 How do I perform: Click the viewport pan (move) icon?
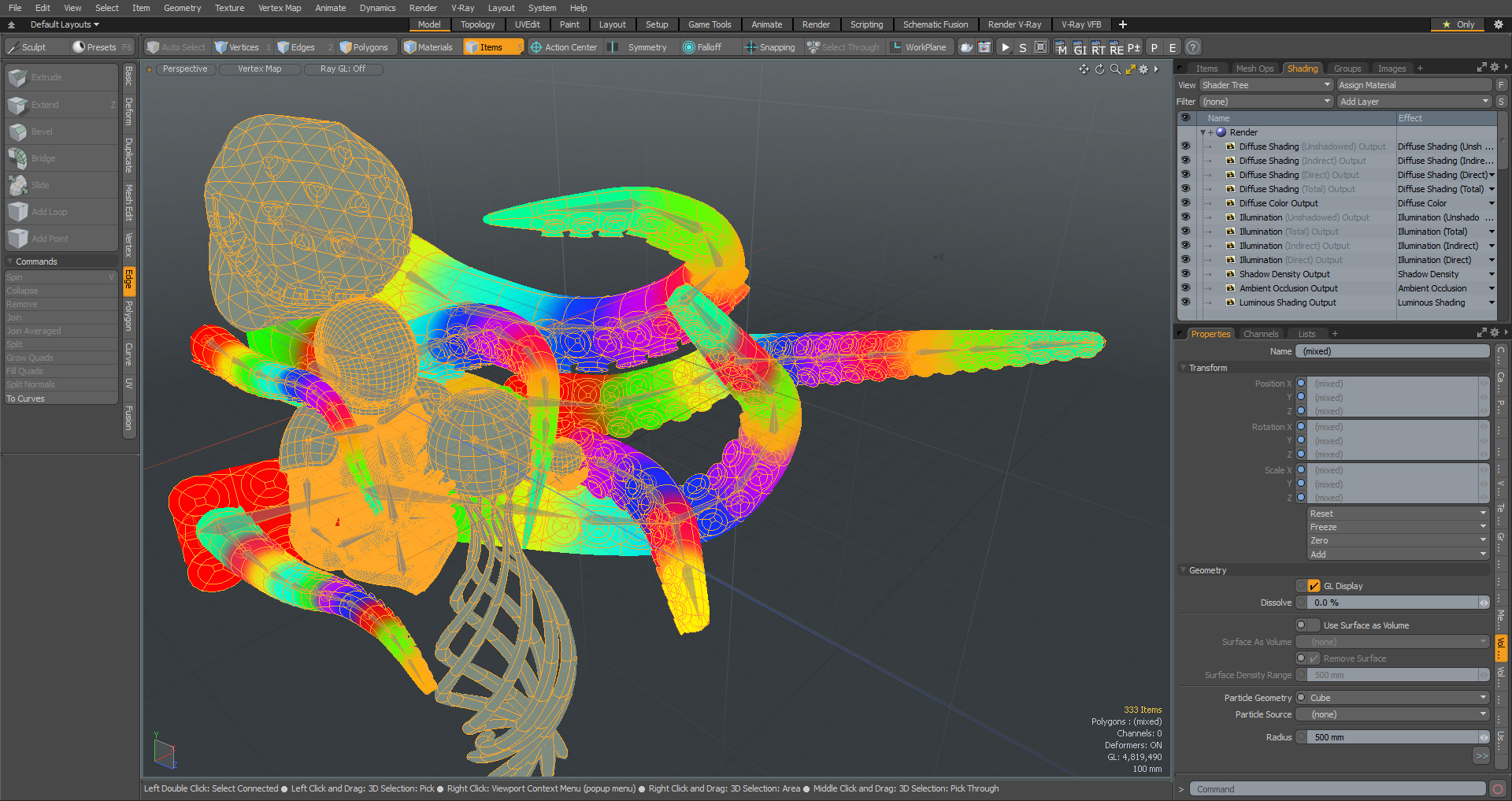coord(1084,69)
